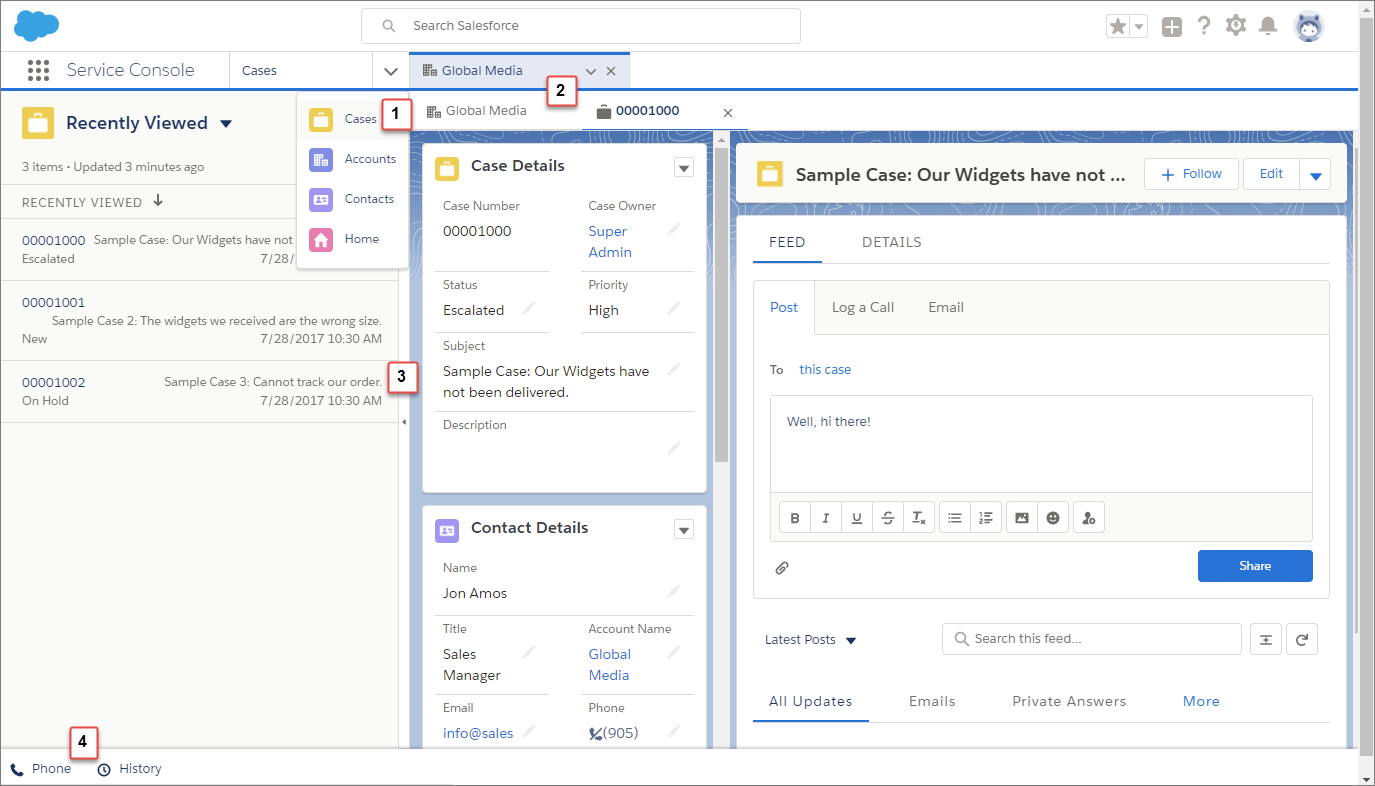Open Case Details card dropdown menu
Screen dimensions: 1375x786
pos(684,167)
